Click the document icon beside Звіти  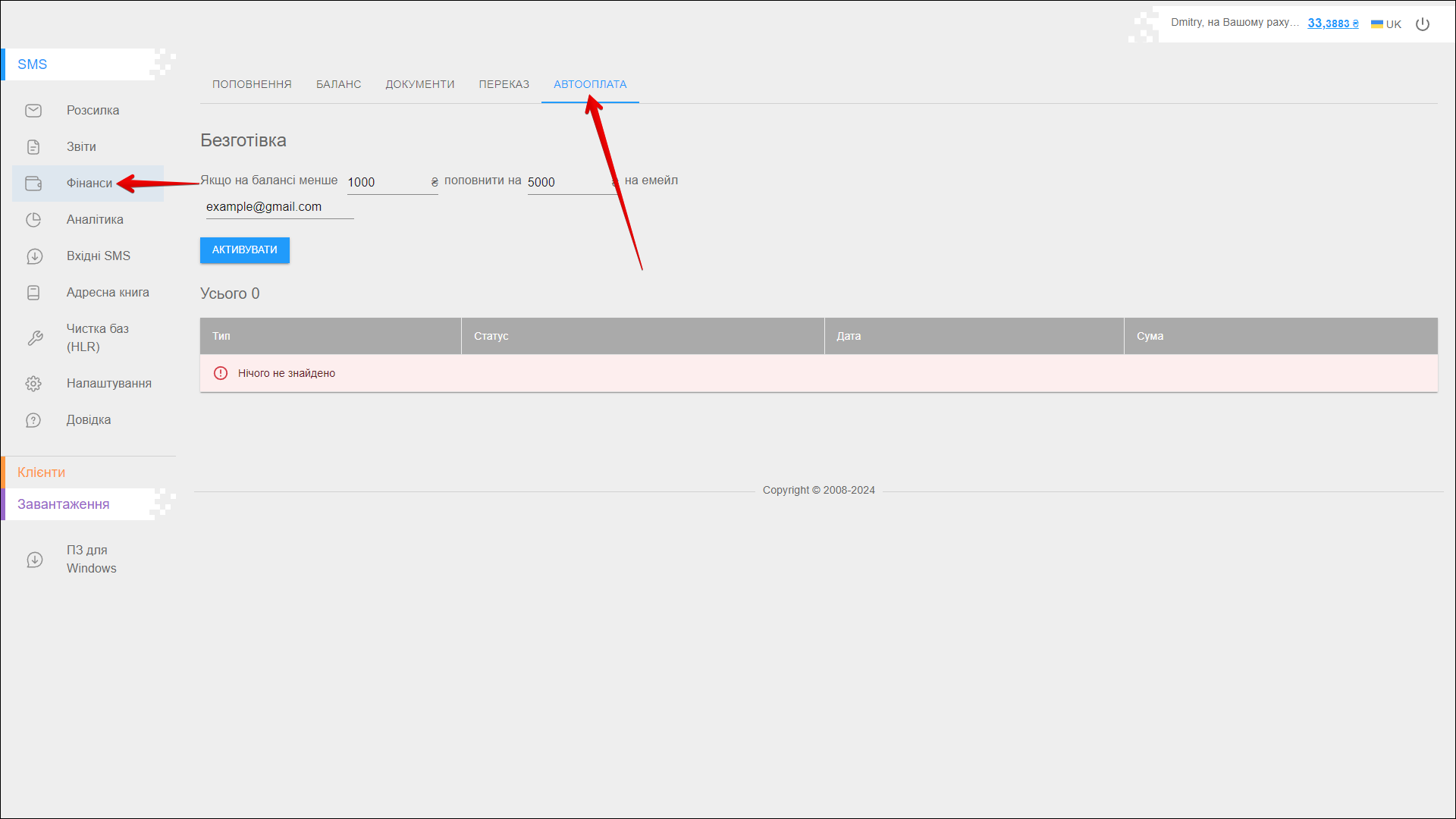point(33,147)
